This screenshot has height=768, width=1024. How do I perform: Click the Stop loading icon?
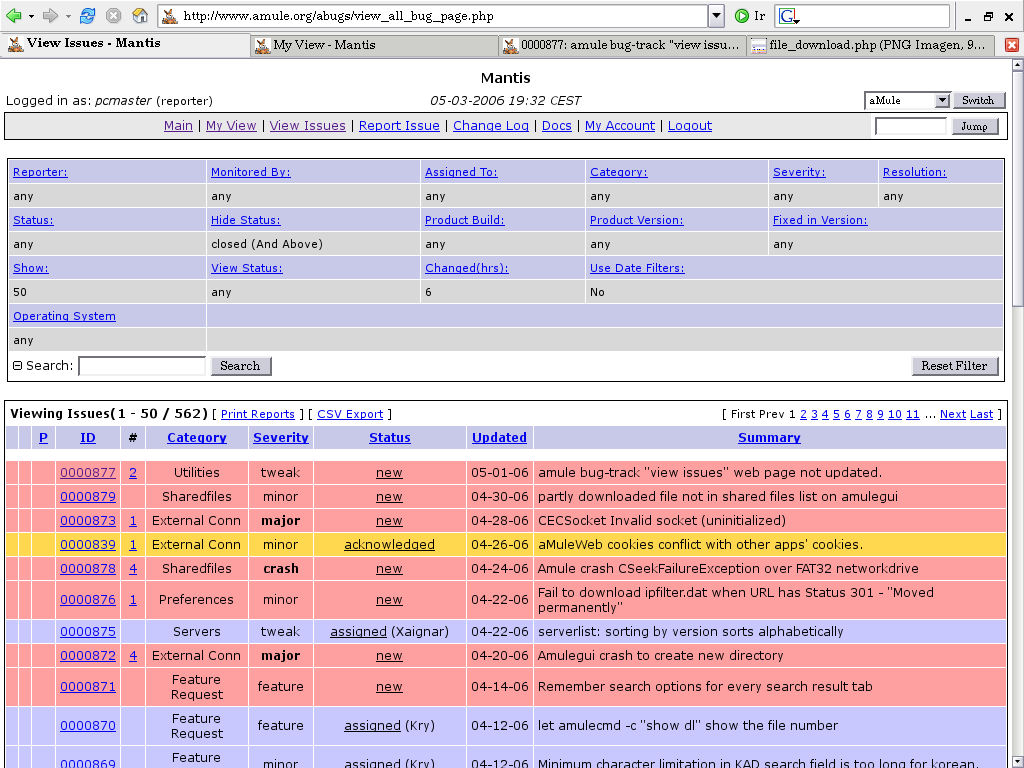click(114, 16)
